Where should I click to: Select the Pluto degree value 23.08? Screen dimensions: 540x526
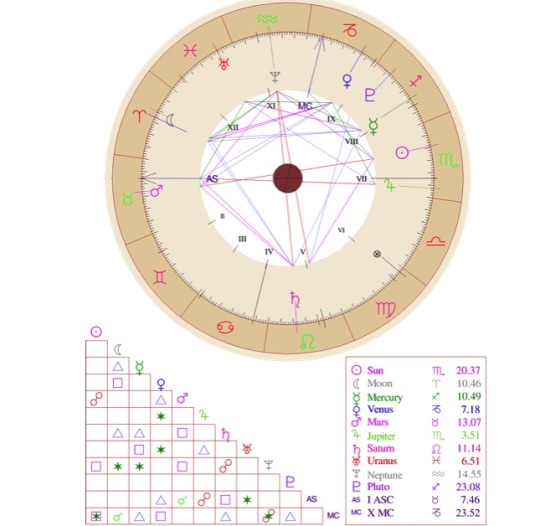468,487
